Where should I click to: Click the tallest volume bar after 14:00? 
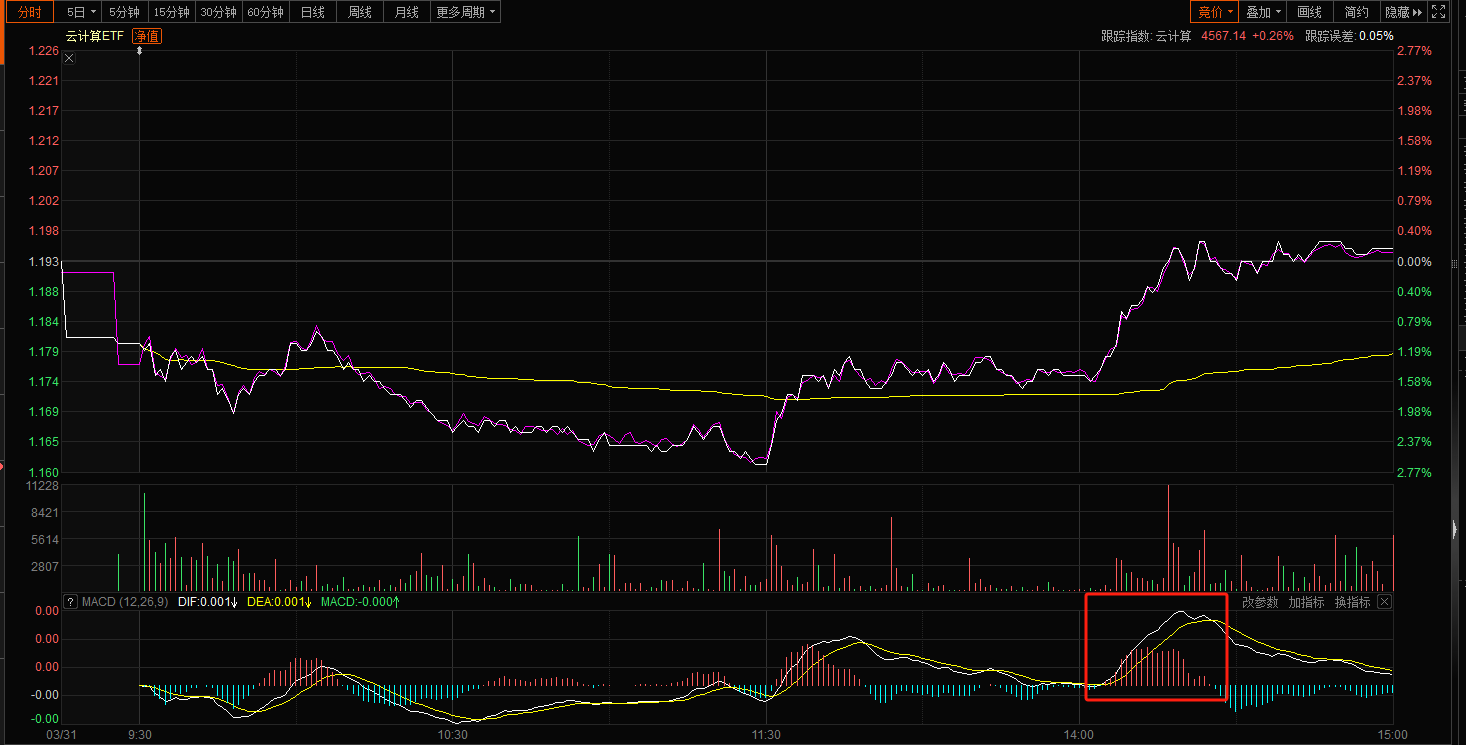tap(1167, 538)
